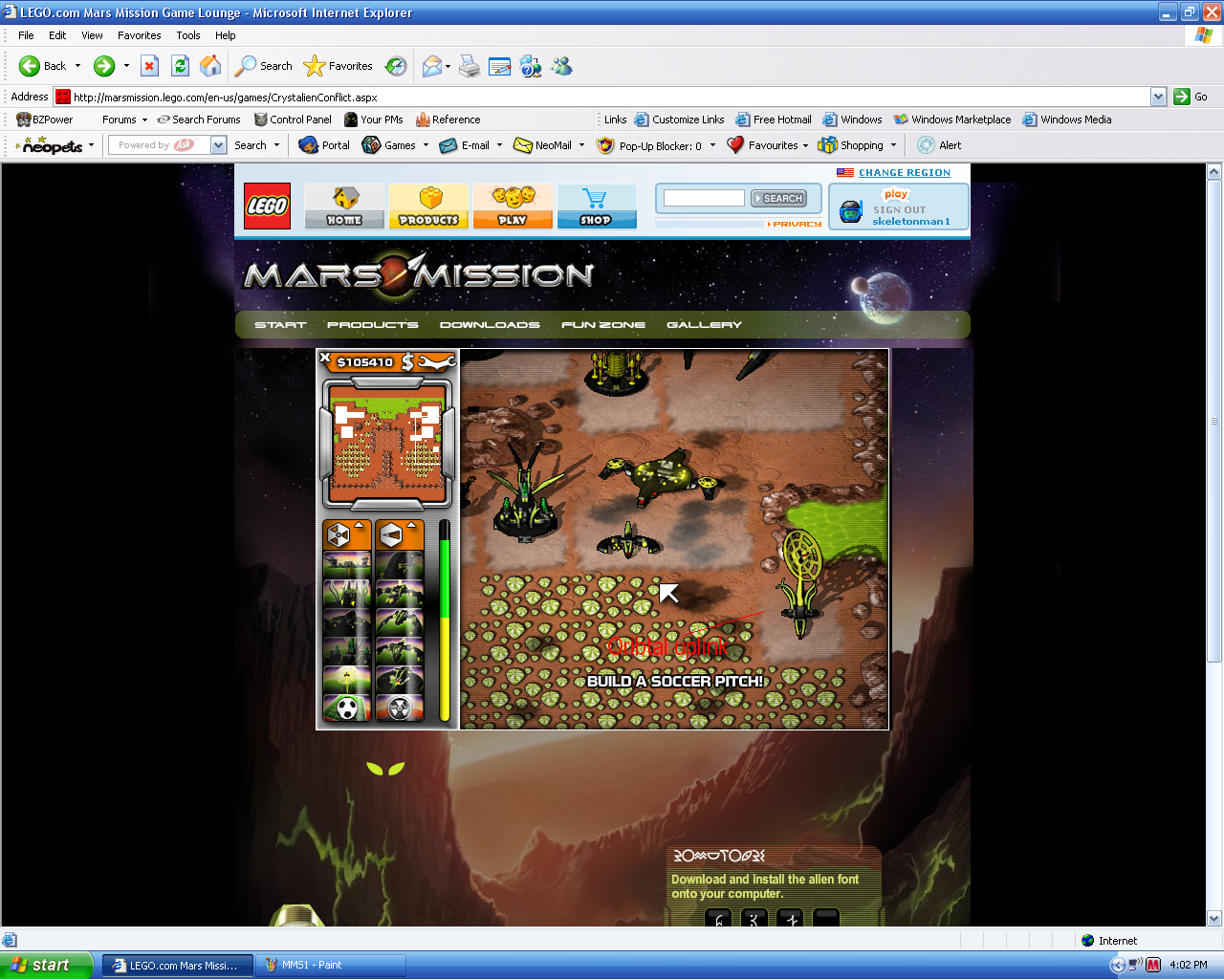Open the GALLERY tab in Mars Mission nav
The image size is (1224, 980).
(704, 325)
